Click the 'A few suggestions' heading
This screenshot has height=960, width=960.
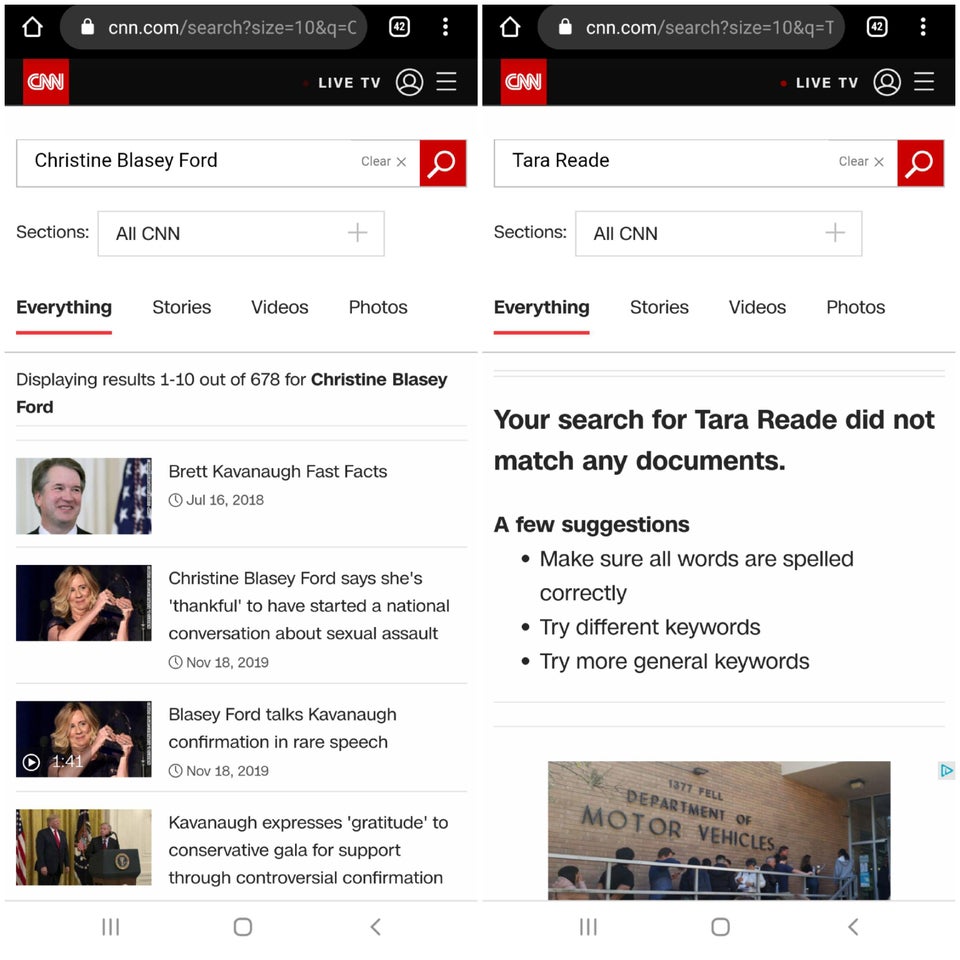pyautogui.click(x=591, y=525)
